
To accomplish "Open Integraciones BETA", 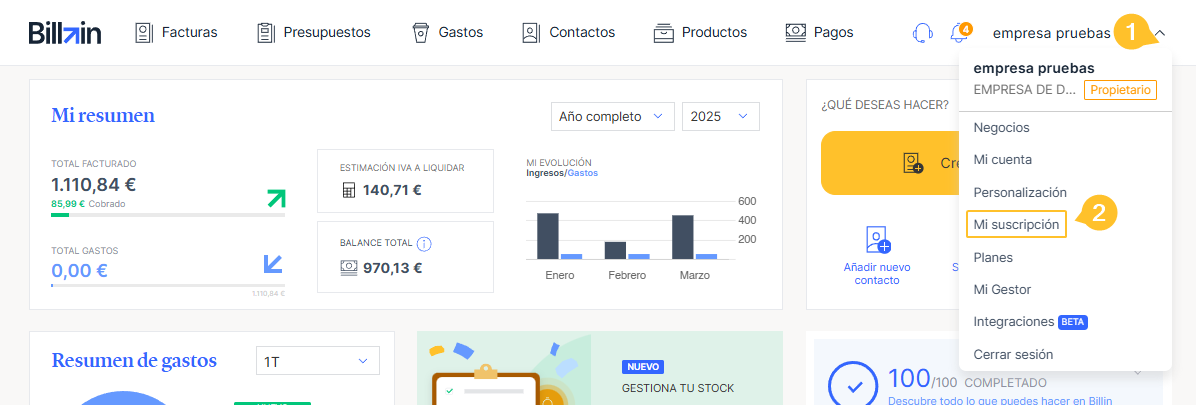I will (x=1030, y=322).
